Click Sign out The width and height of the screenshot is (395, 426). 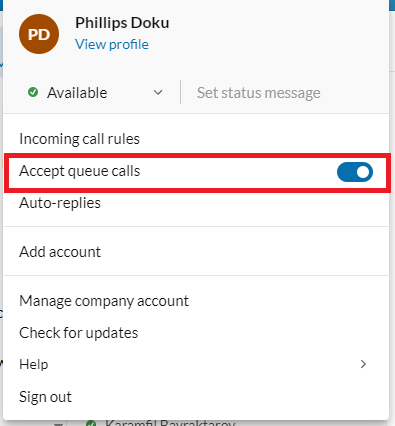45,397
